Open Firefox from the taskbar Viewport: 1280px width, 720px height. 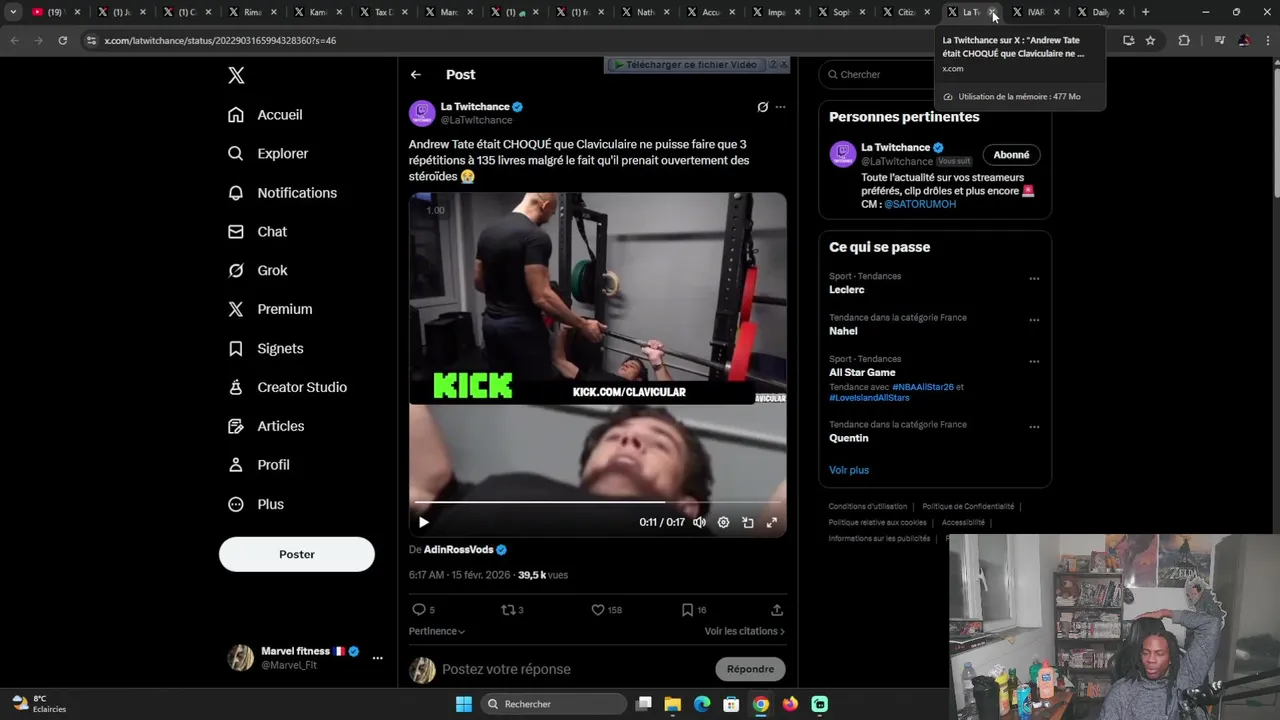pyautogui.click(x=790, y=704)
